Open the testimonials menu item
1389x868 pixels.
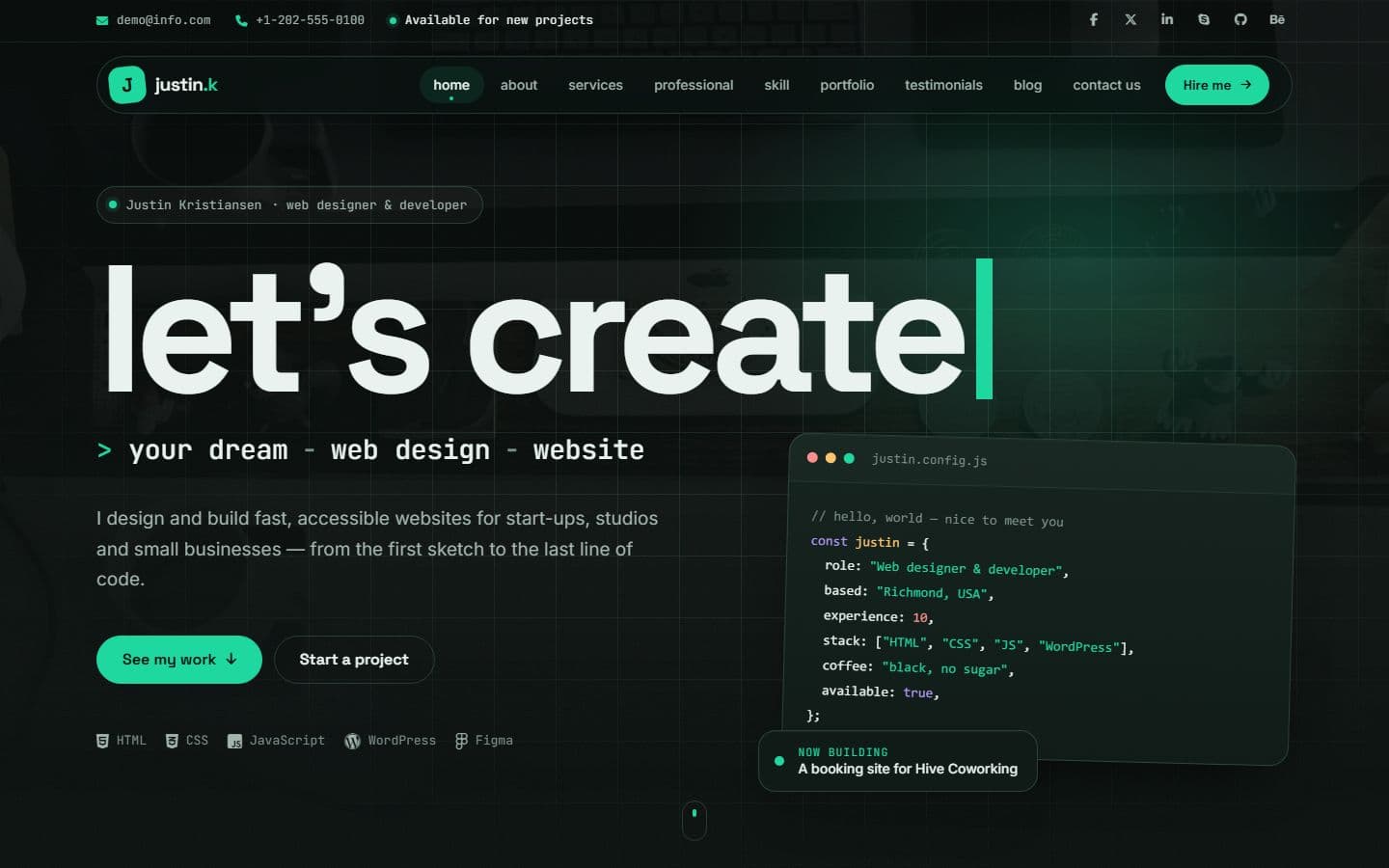click(943, 85)
